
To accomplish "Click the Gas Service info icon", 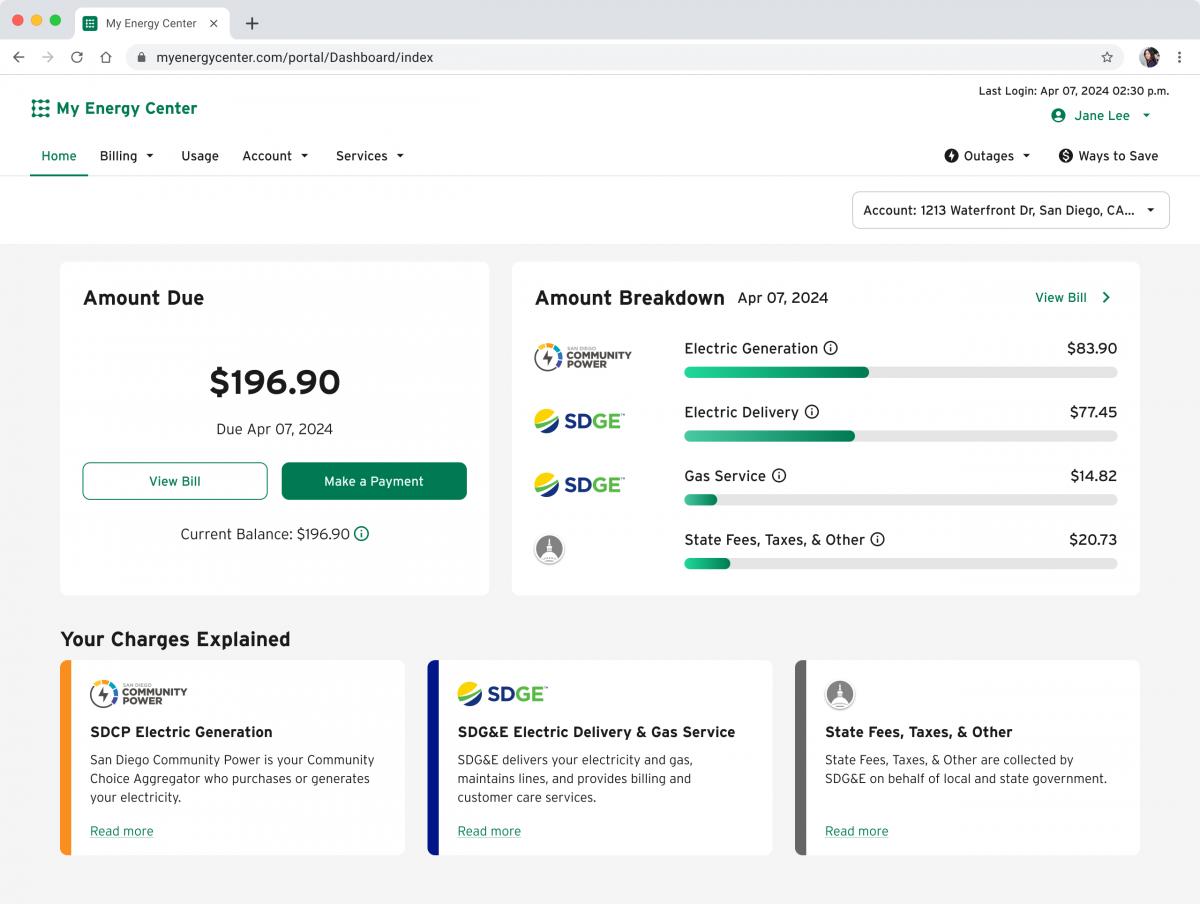I will [779, 476].
